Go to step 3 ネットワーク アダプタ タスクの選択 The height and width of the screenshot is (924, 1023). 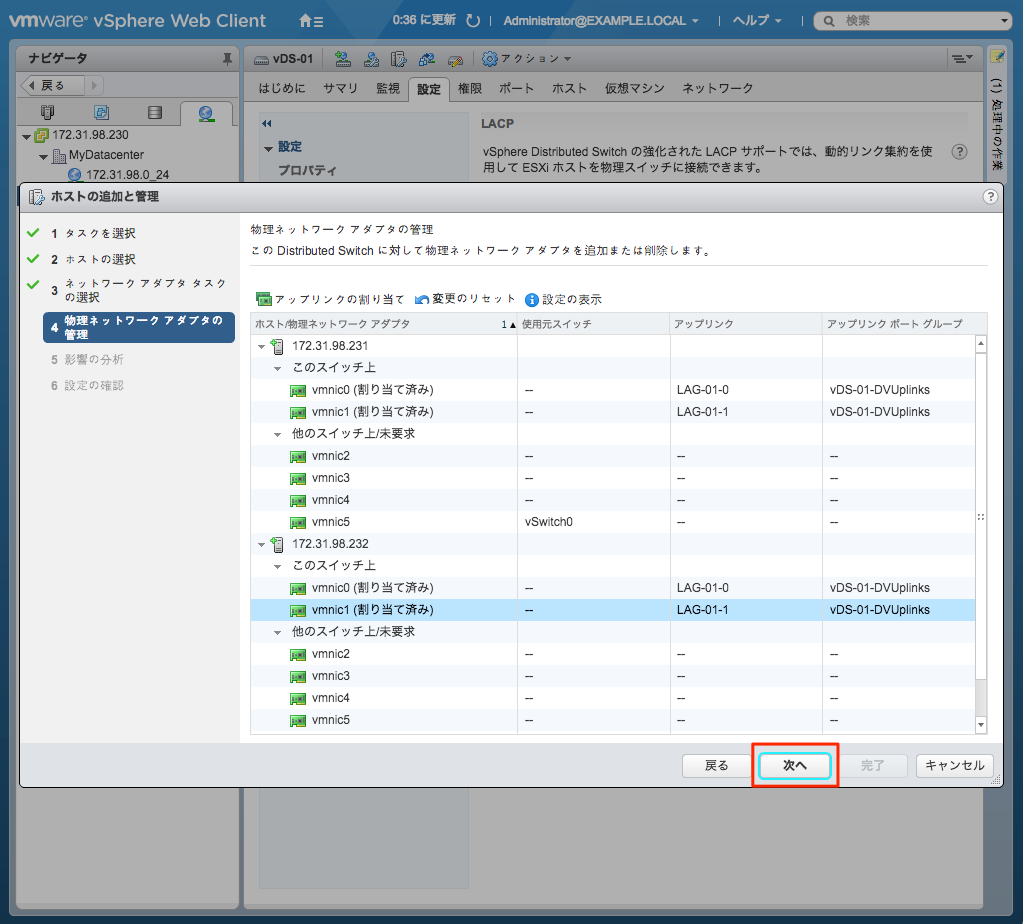138,290
